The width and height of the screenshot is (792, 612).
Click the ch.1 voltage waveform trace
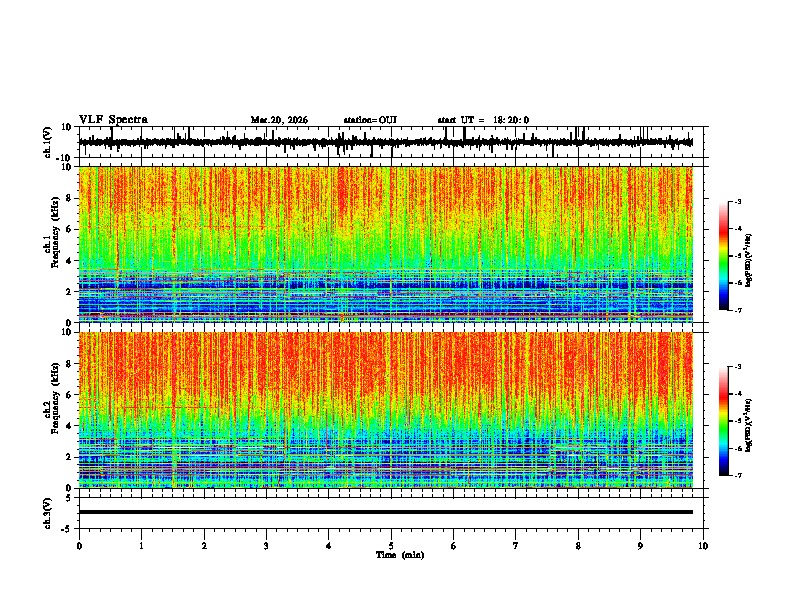(x=385, y=142)
